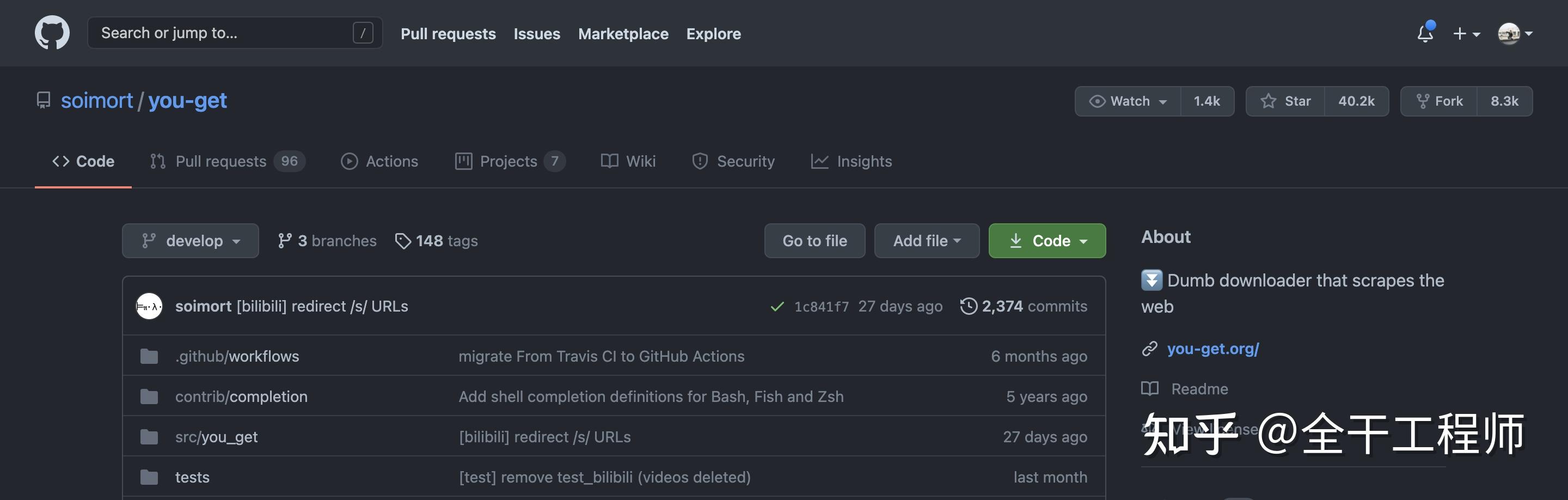Open Watch subscription dropdown

click(x=1128, y=101)
